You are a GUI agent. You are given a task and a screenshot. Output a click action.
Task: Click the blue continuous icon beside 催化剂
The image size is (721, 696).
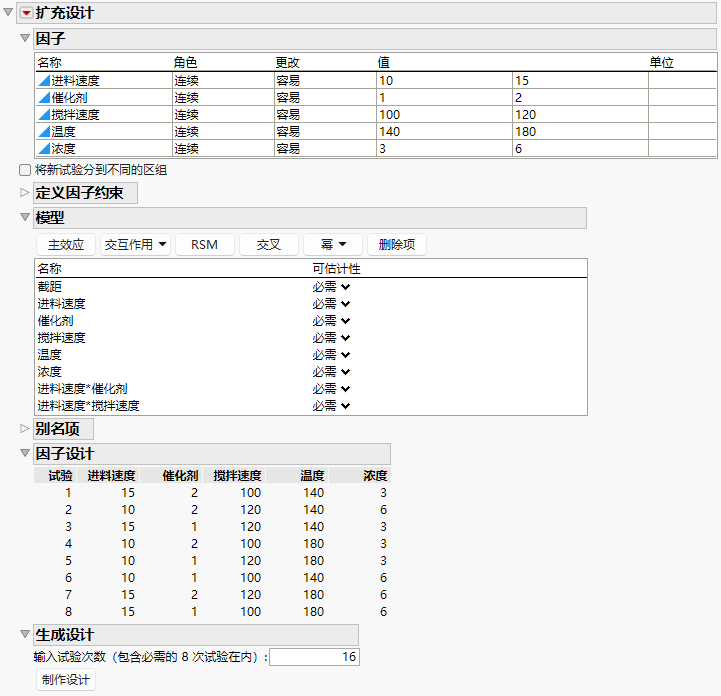44,98
